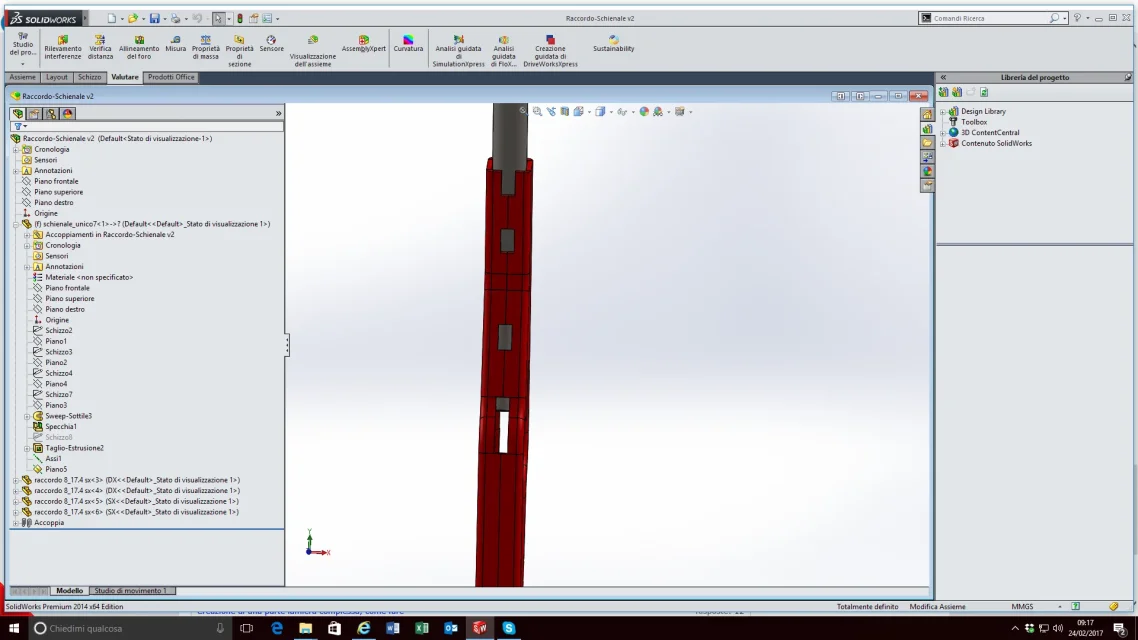Open the appearance color wheel in view toolbar
The height and width of the screenshot is (640, 1138).
coord(644,112)
